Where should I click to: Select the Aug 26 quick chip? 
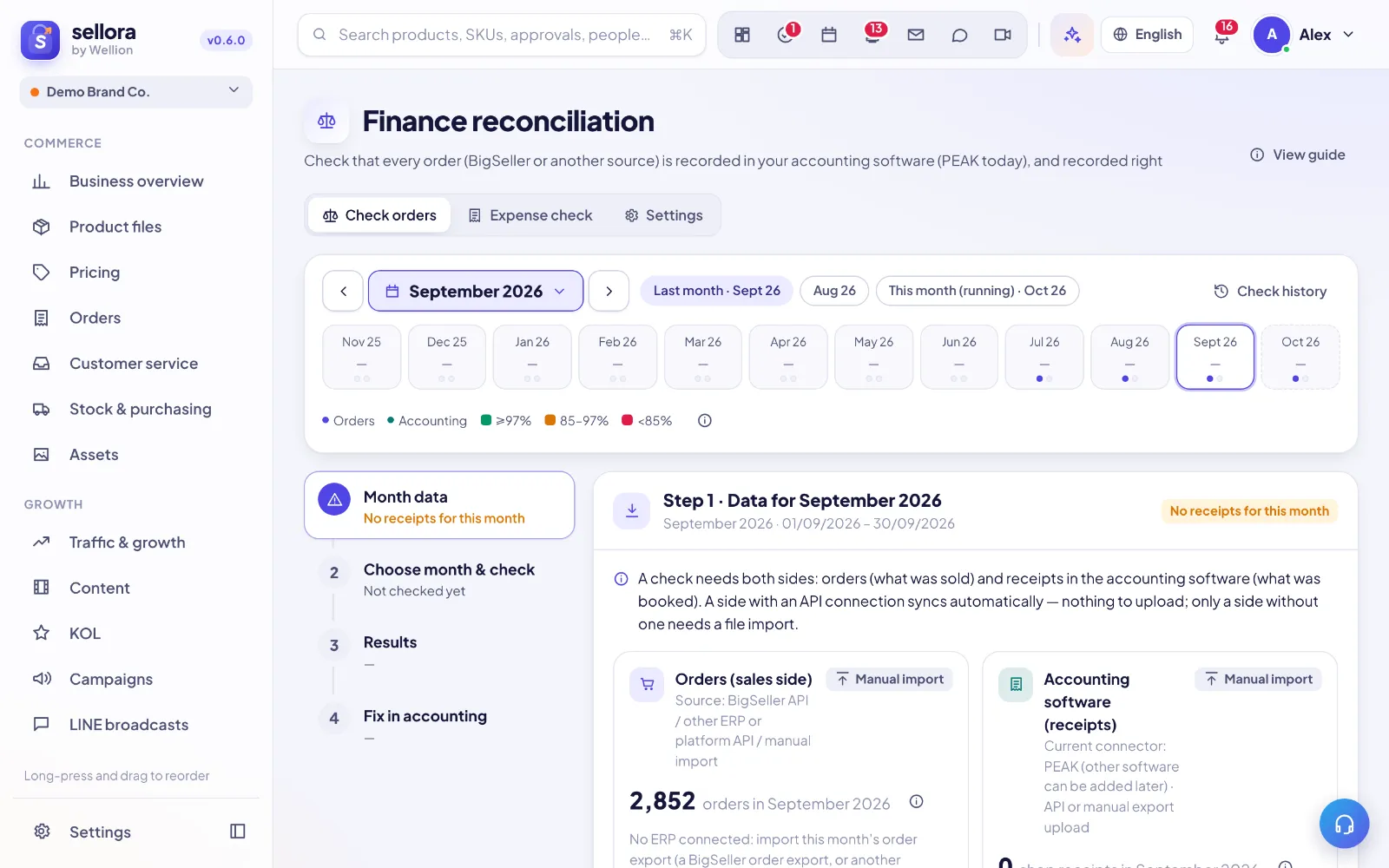pos(834,291)
